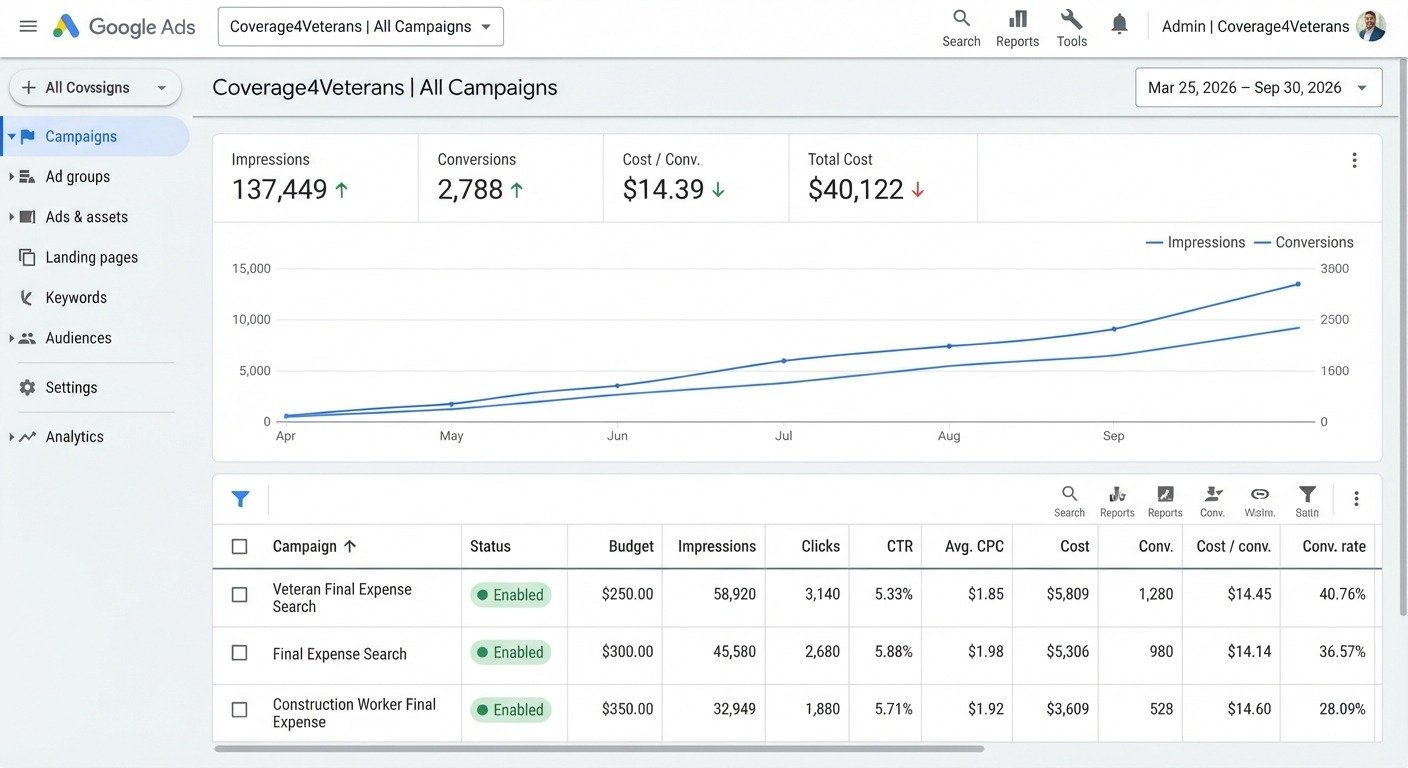Open the Tools wrench in the header
The image size is (1408, 768).
tap(1071, 28)
